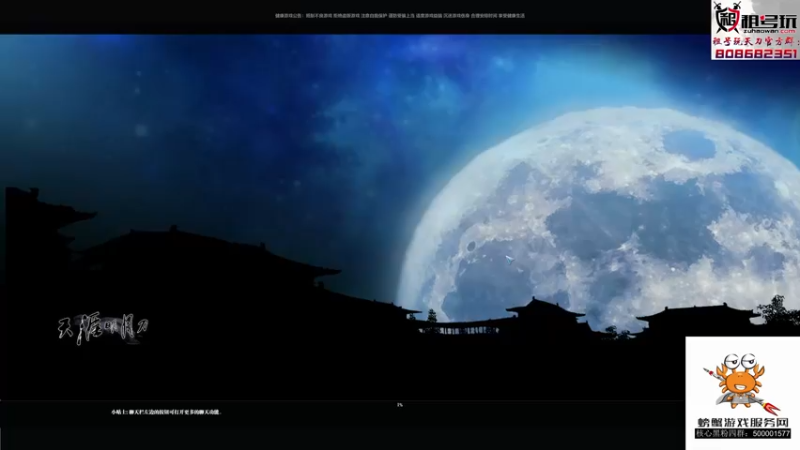This screenshot has width=800, height=450.
Task: Click the health gaming notice text at the top
Action: [400, 16]
